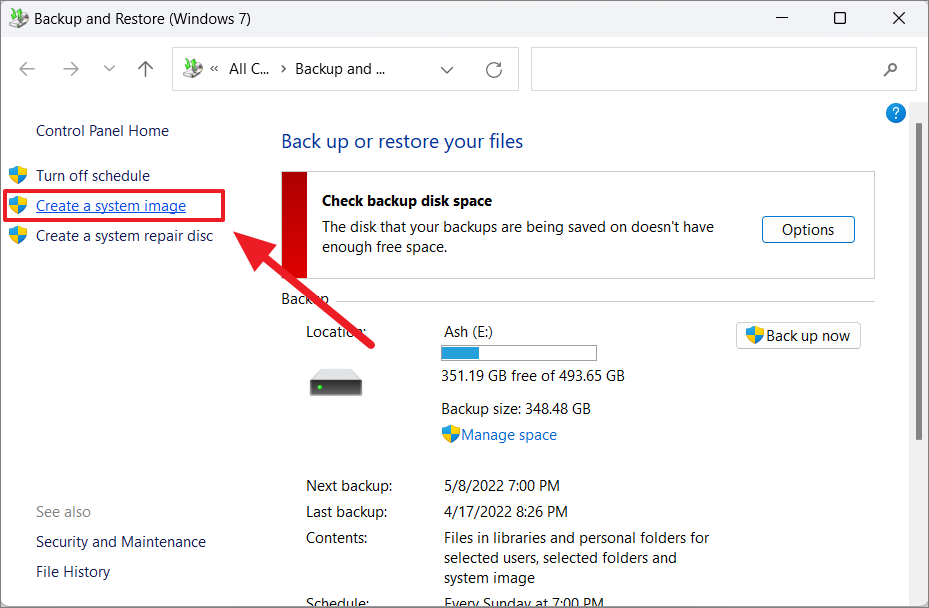929x608 pixels.
Task: Click the disk space usage bar
Action: tap(518, 352)
